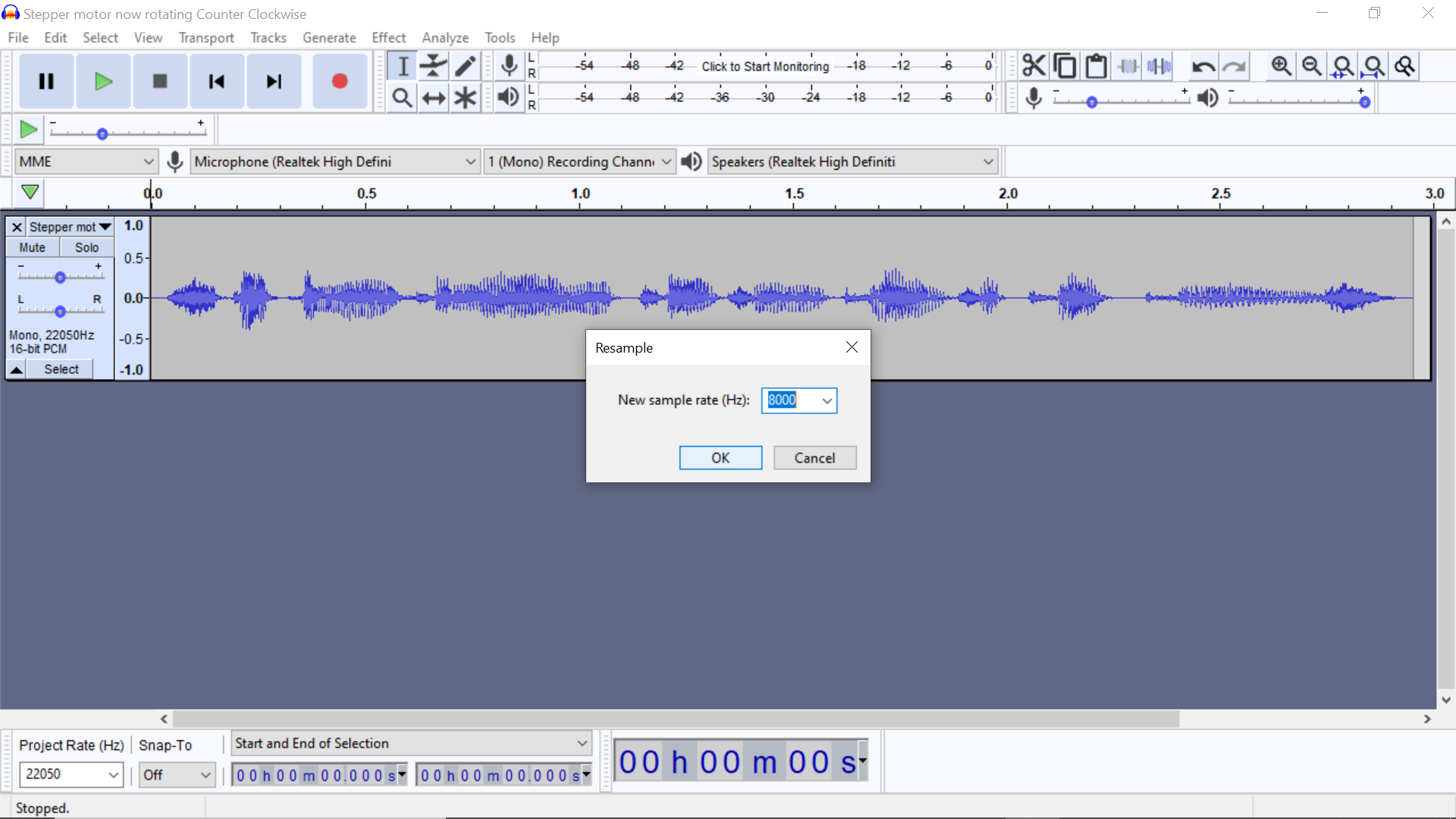Click the horizontal scrollbar thumb
Viewport: 1456px width, 819px height.
676,719
